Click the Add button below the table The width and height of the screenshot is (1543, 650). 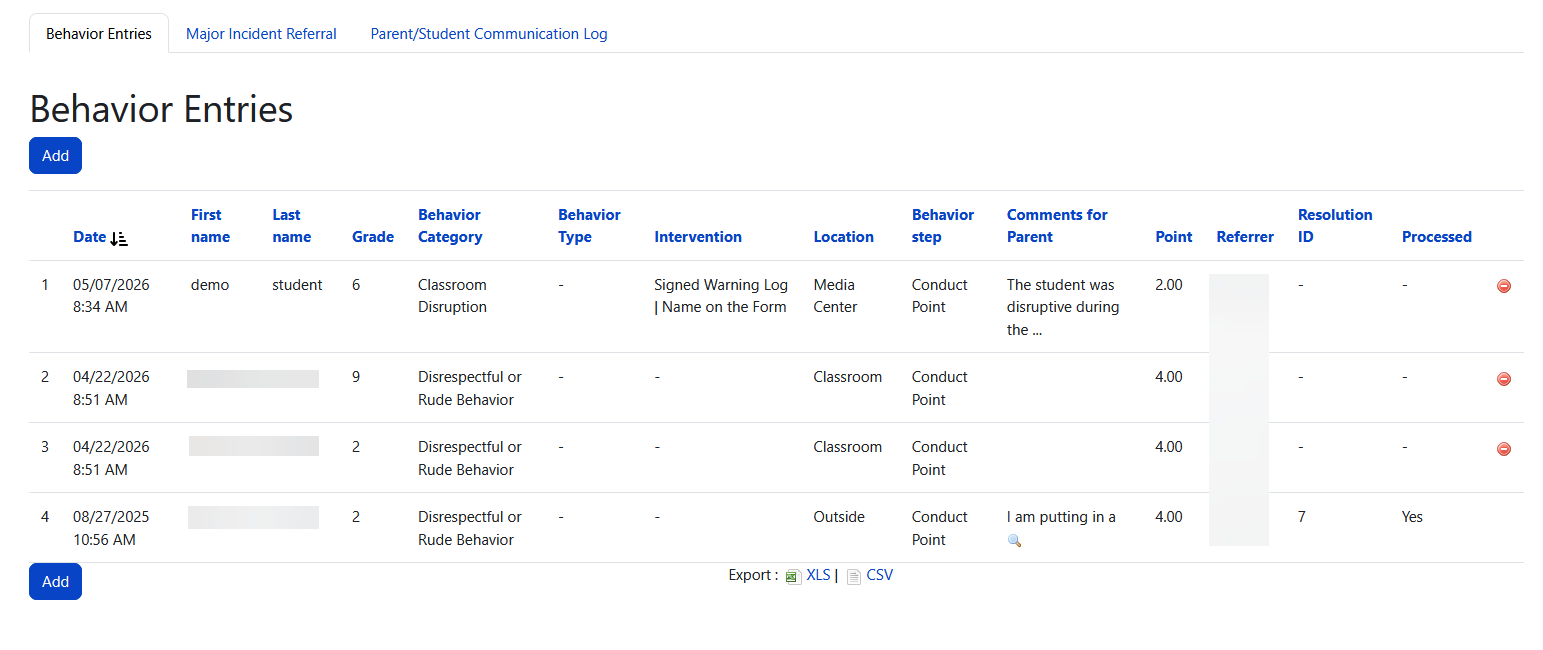55,581
